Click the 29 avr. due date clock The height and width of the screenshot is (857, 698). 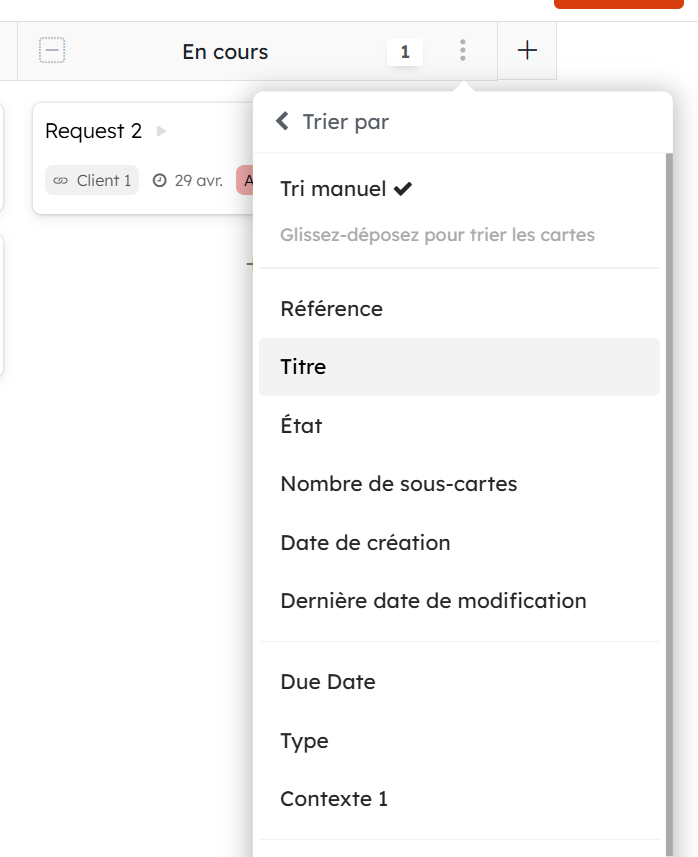[x=159, y=181]
